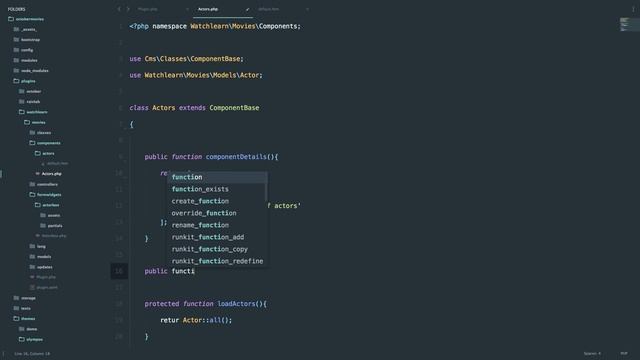This screenshot has height=360, width=640.
Task: Click the FOLDERS sidebar heading
Action: click(16, 9)
